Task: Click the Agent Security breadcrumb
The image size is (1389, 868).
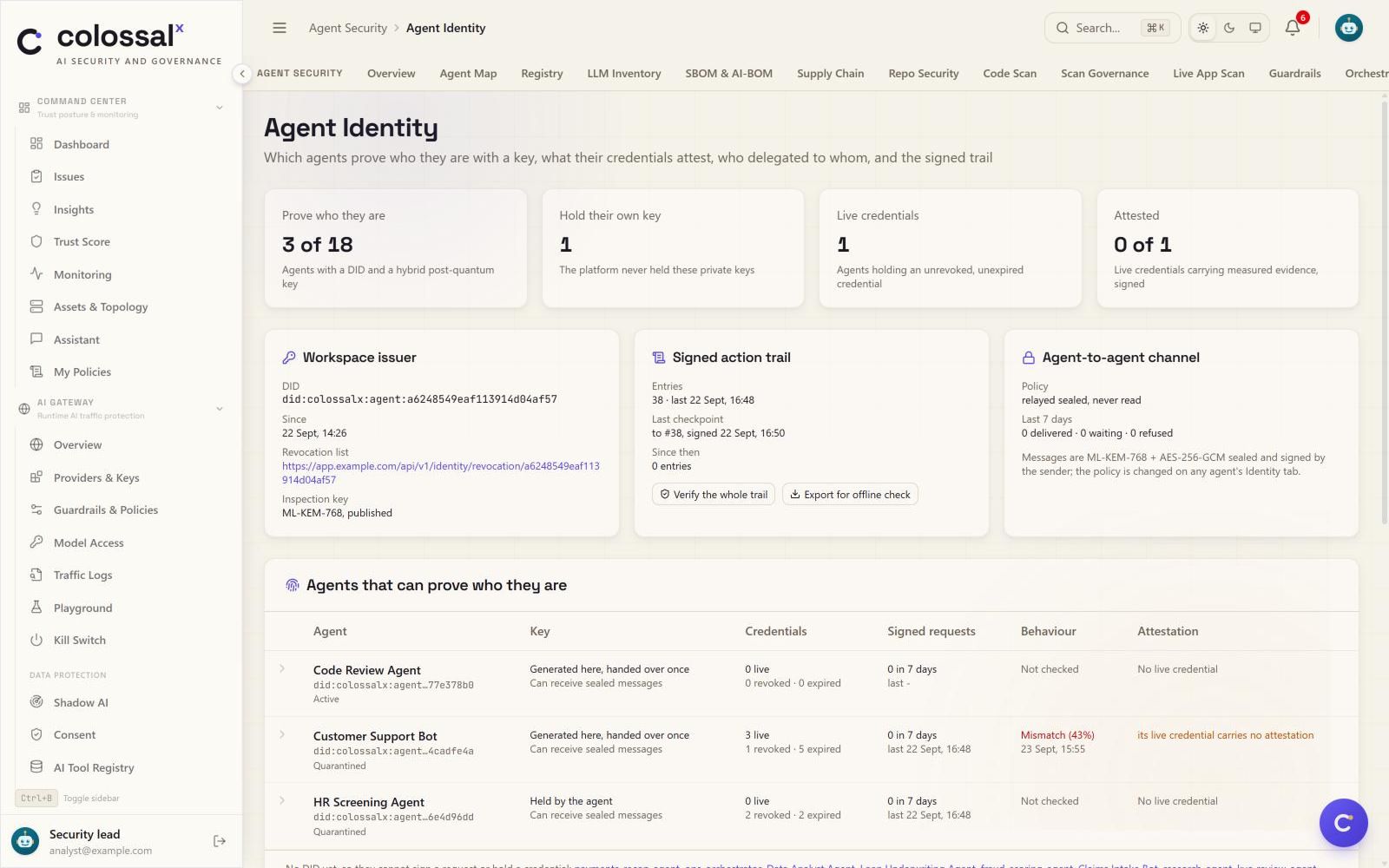Action: (x=348, y=28)
